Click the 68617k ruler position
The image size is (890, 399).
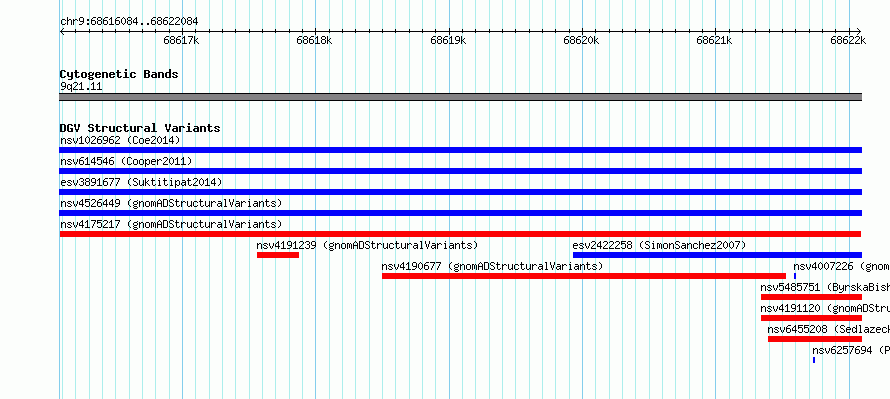[x=181, y=40]
